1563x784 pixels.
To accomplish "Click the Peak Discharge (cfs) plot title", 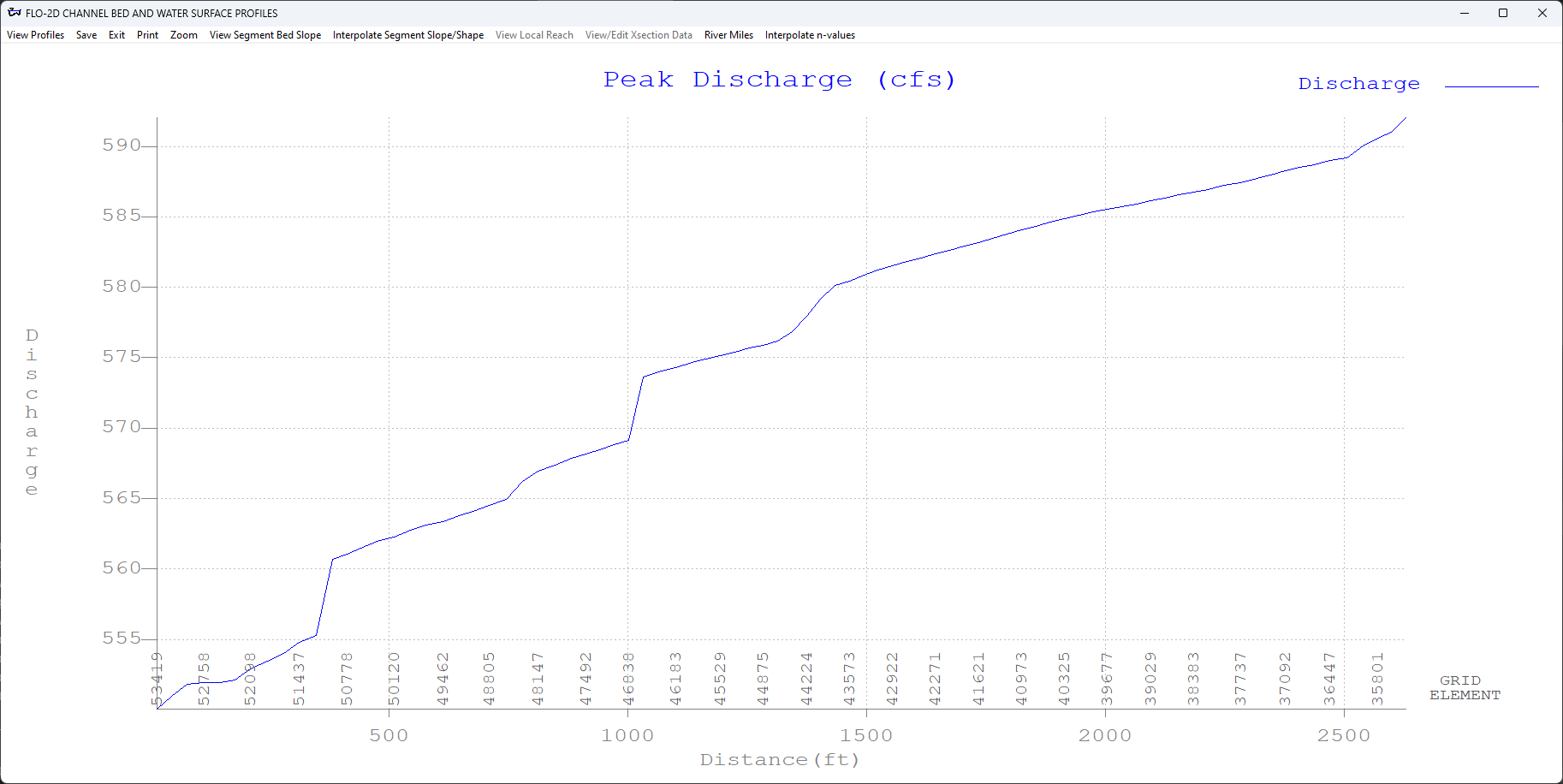I will pyautogui.click(x=780, y=79).
